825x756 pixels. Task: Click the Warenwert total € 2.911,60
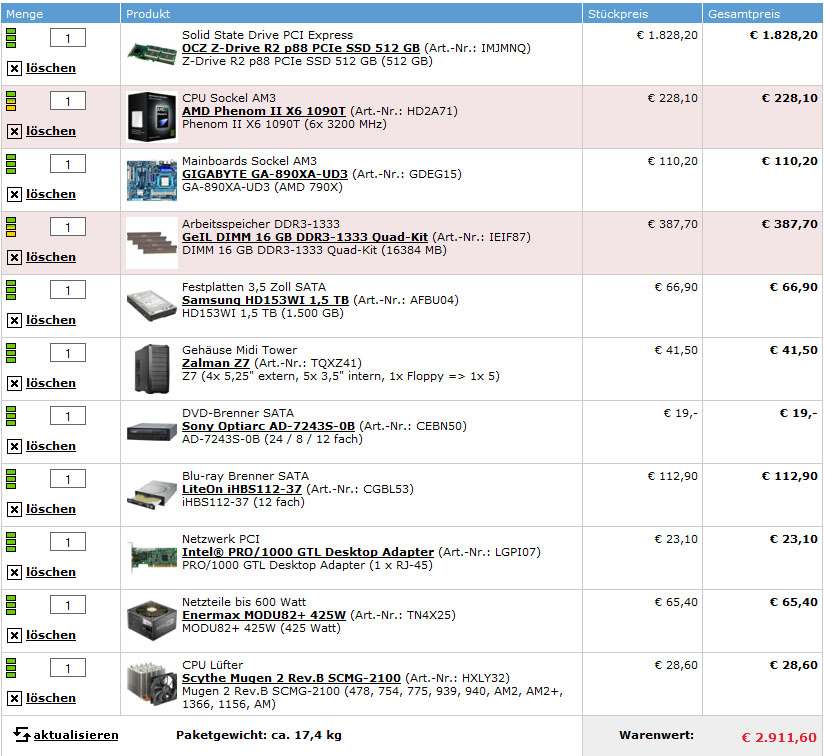tap(779, 738)
